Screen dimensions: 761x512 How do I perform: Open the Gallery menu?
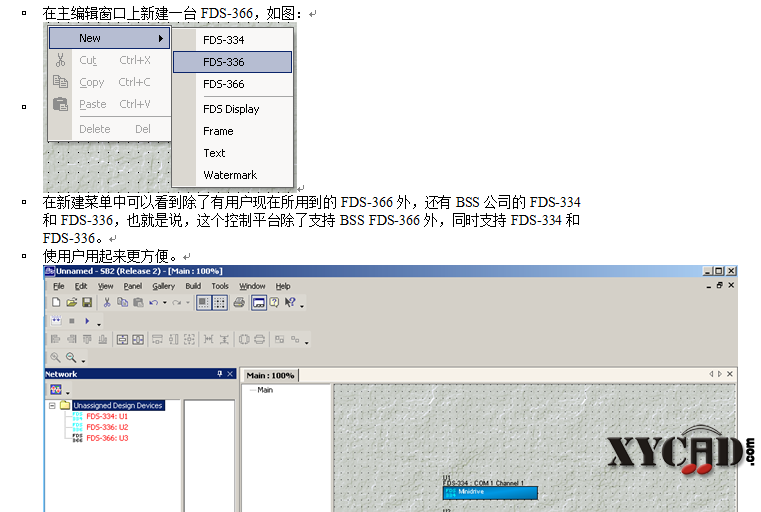164,286
